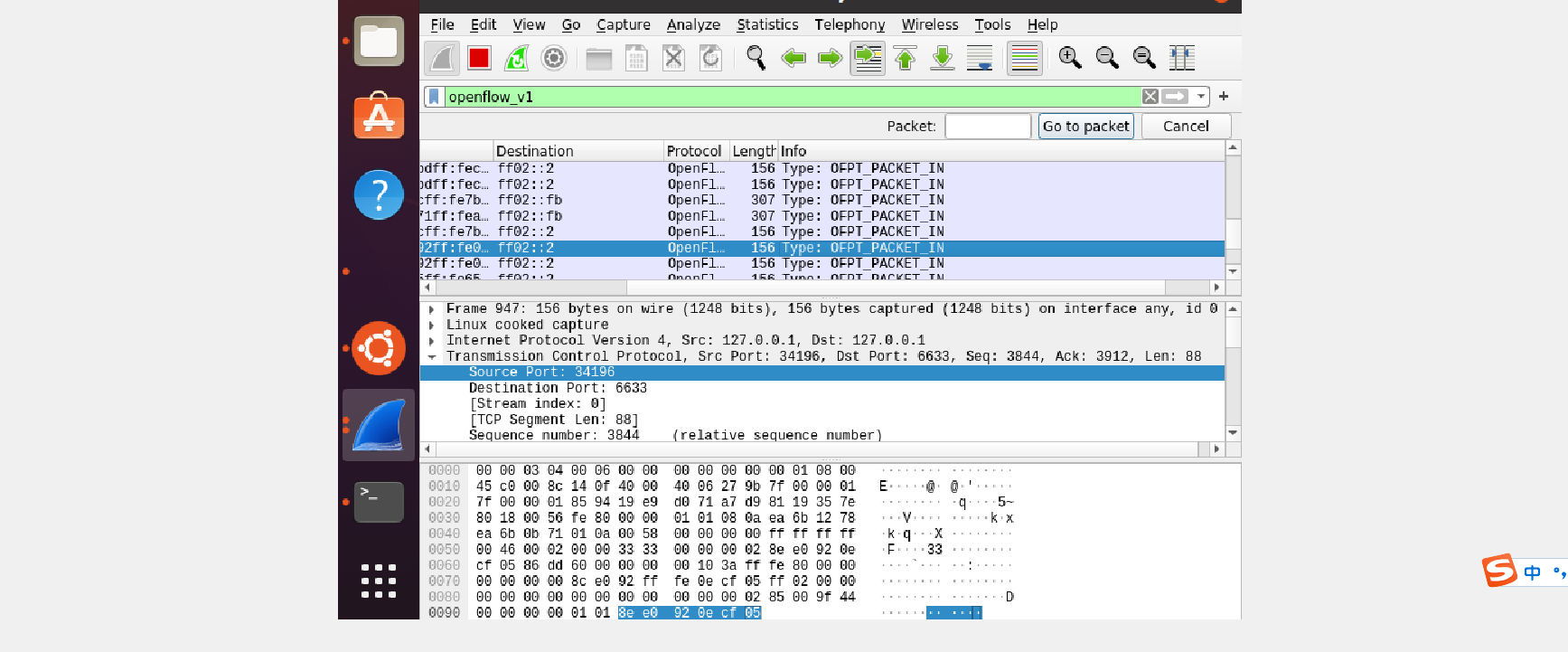The width and height of the screenshot is (1568, 652).
Task: Open Find Packet with the magnifier icon
Action: click(x=756, y=59)
